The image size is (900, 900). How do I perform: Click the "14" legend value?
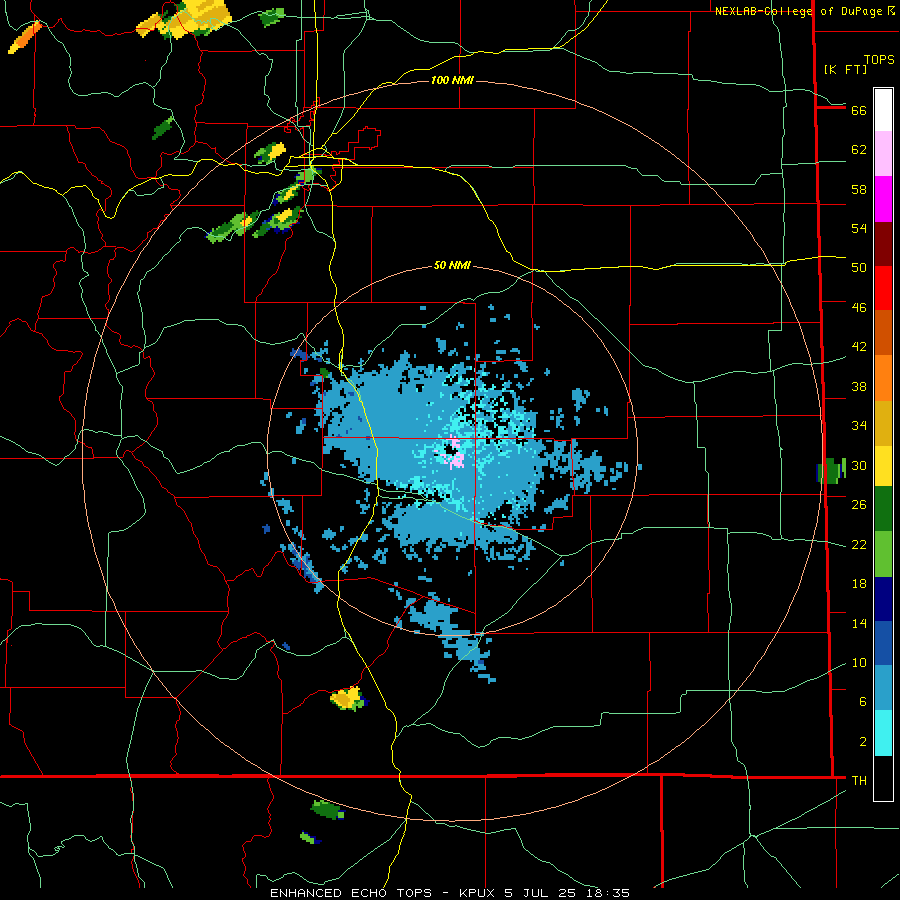point(859,623)
